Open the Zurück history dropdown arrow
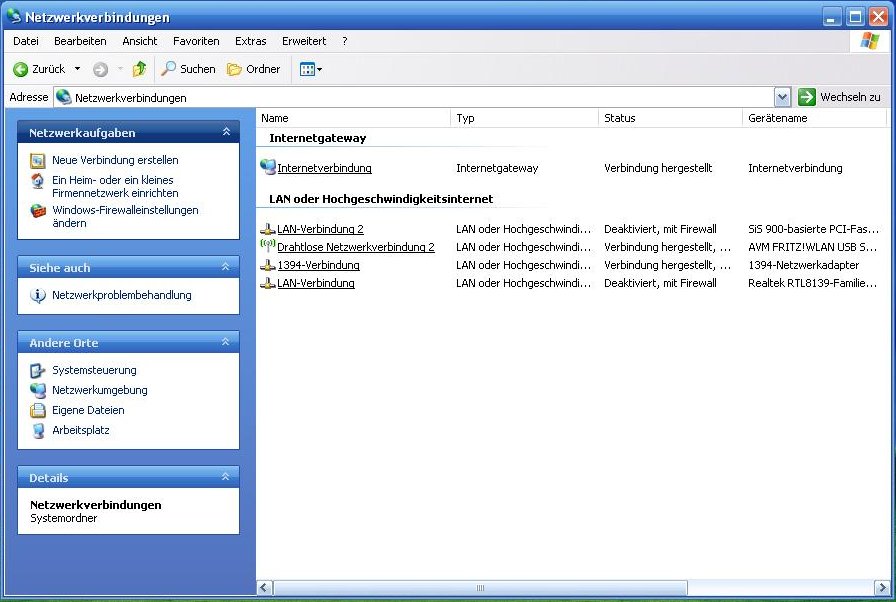Image resolution: width=896 pixels, height=602 pixels. 77,69
